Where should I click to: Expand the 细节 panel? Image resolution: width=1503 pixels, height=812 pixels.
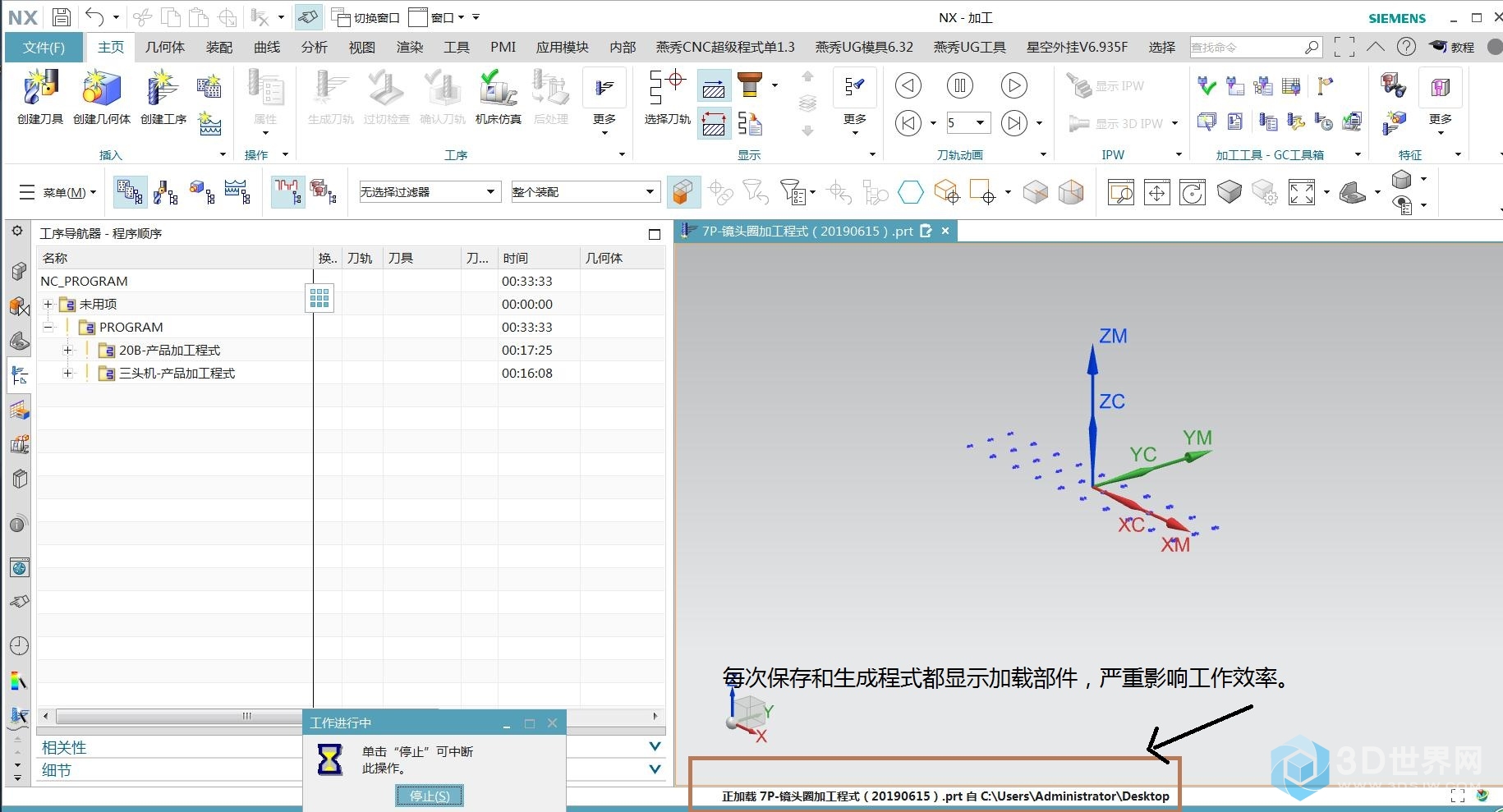[x=655, y=769]
